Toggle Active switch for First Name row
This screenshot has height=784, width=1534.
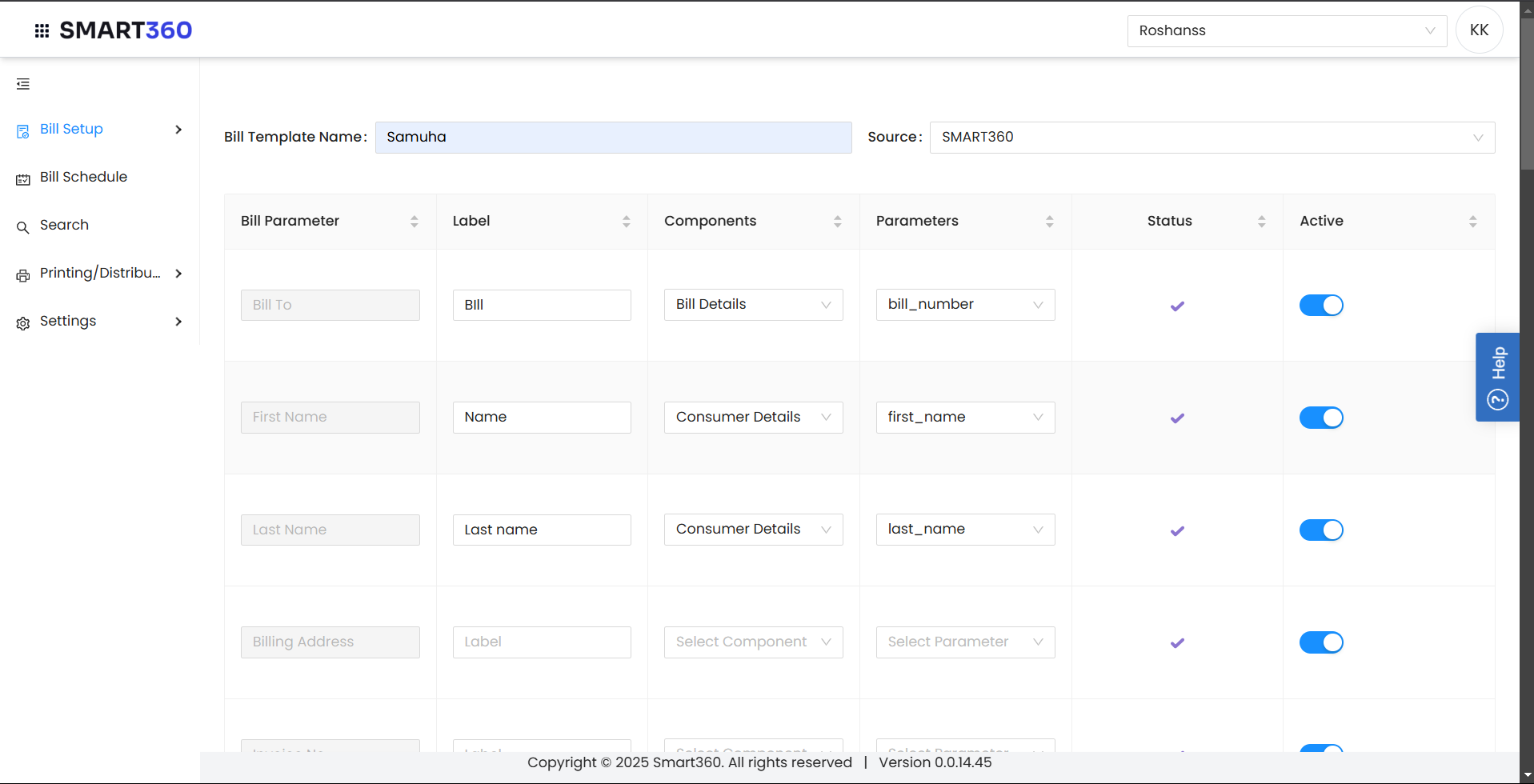(x=1321, y=418)
